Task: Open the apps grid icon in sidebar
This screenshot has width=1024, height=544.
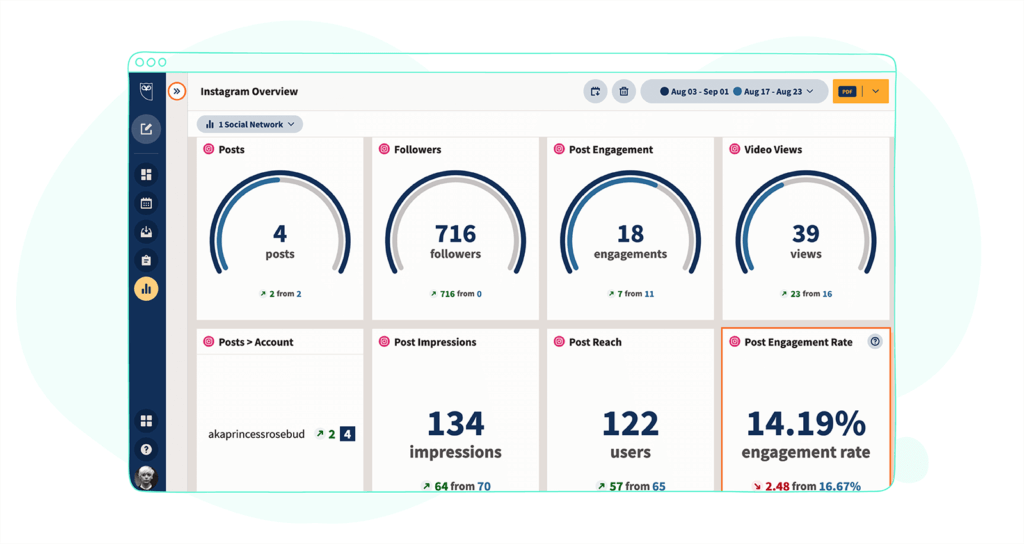Action: (146, 421)
